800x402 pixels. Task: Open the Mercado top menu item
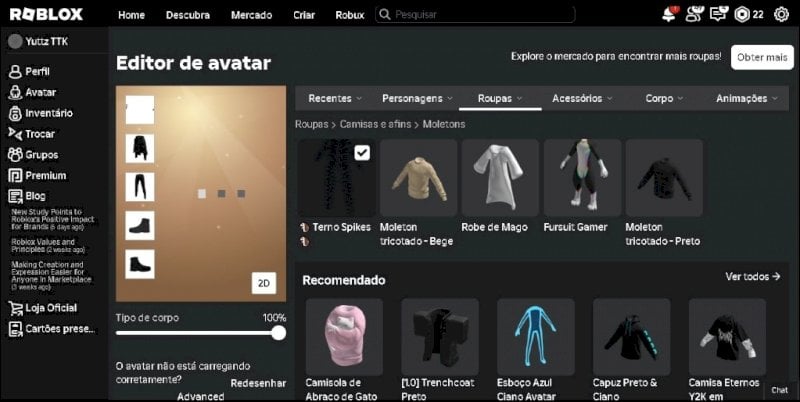(252, 15)
